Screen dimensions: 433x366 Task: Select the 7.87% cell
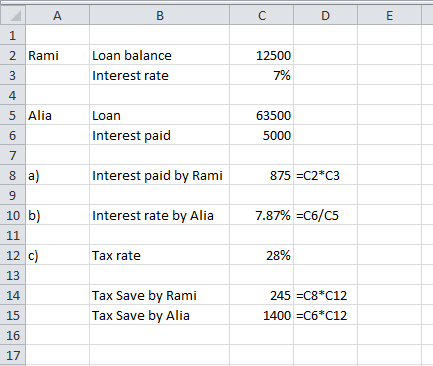(262, 215)
